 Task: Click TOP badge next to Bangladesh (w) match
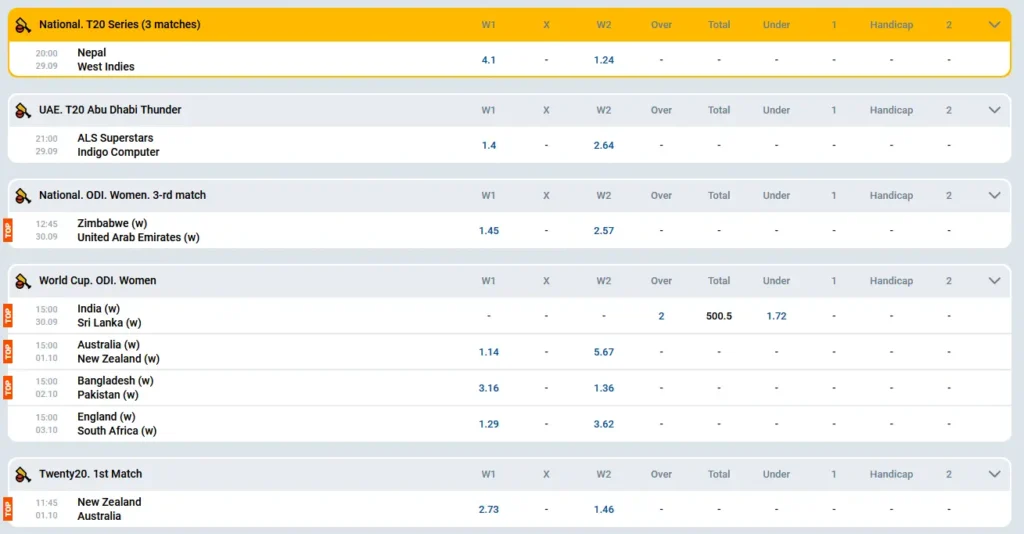coord(8,388)
